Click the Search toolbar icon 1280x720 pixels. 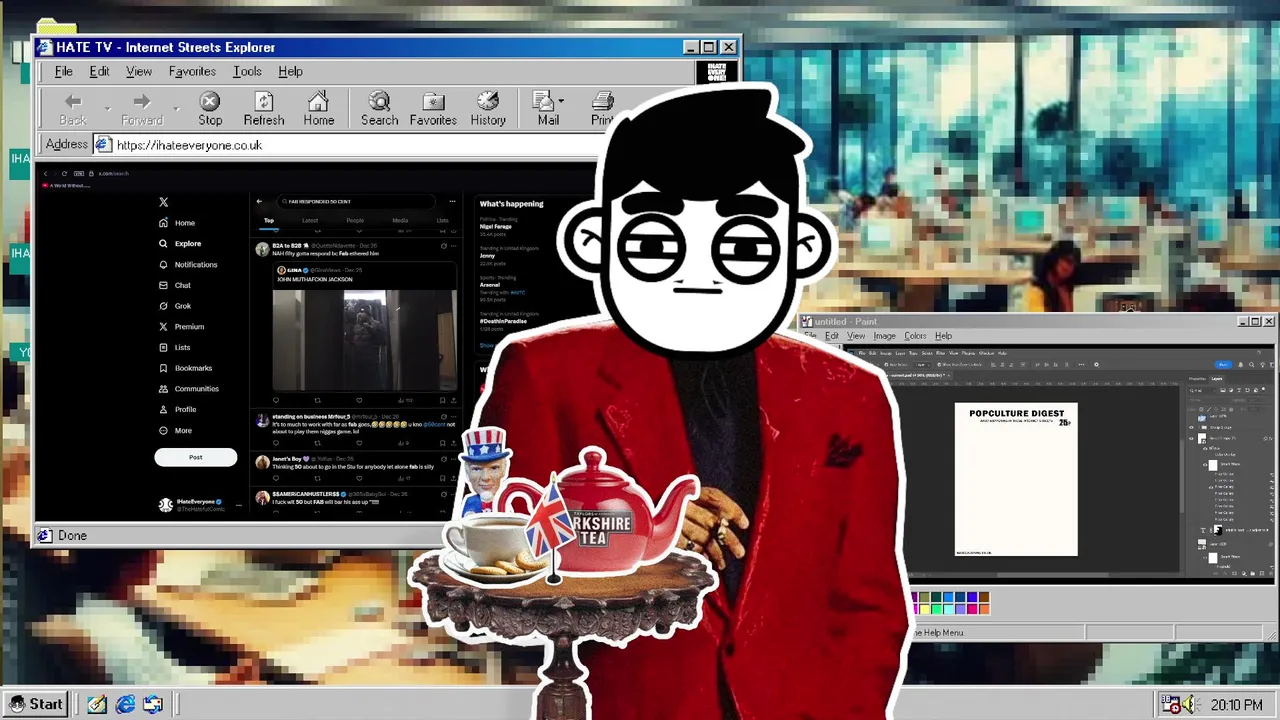pyautogui.click(x=379, y=109)
